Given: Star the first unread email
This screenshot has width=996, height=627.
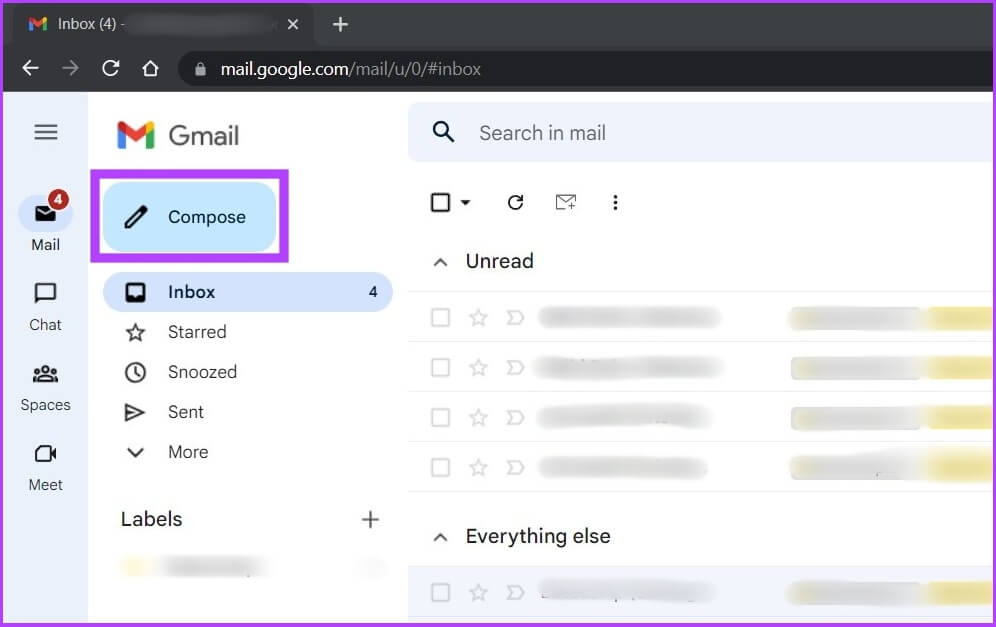Looking at the screenshot, I should coord(478,317).
